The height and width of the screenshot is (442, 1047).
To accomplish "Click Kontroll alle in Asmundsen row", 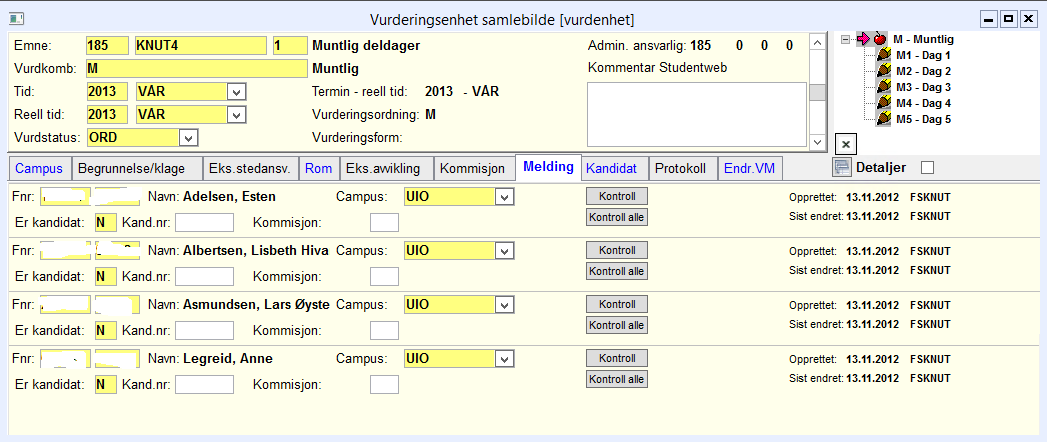I will pyautogui.click(x=617, y=325).
